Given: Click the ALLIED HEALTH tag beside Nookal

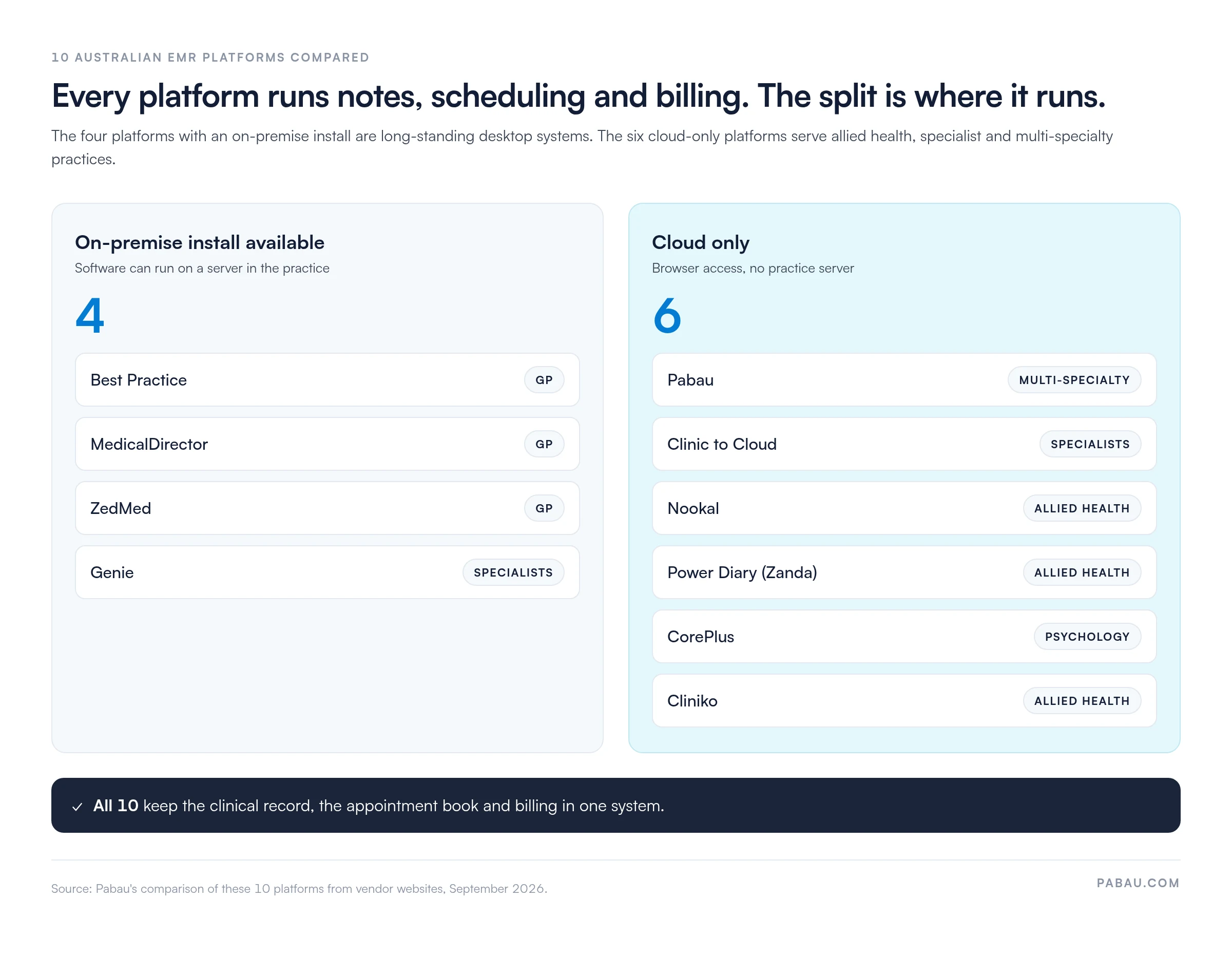Looking at the screenshot, I should click(1082, 508).
